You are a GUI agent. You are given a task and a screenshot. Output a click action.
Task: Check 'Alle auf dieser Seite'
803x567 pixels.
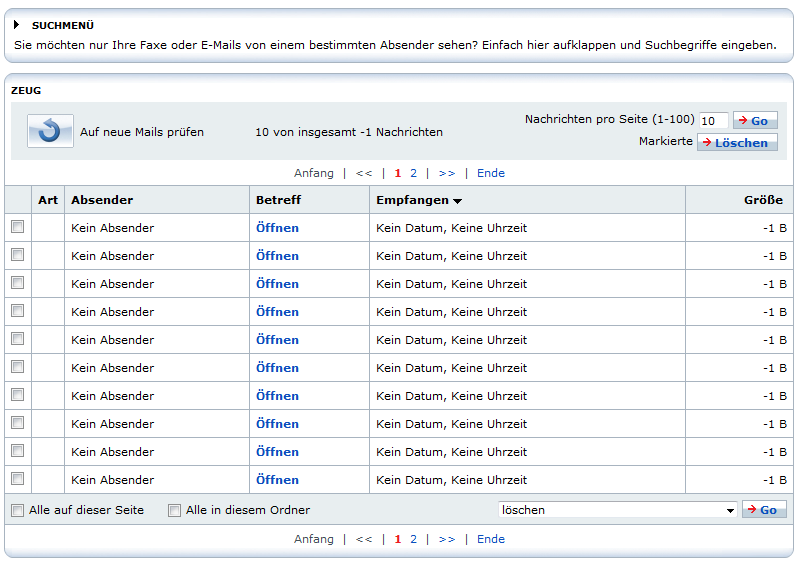coord(18,511)
